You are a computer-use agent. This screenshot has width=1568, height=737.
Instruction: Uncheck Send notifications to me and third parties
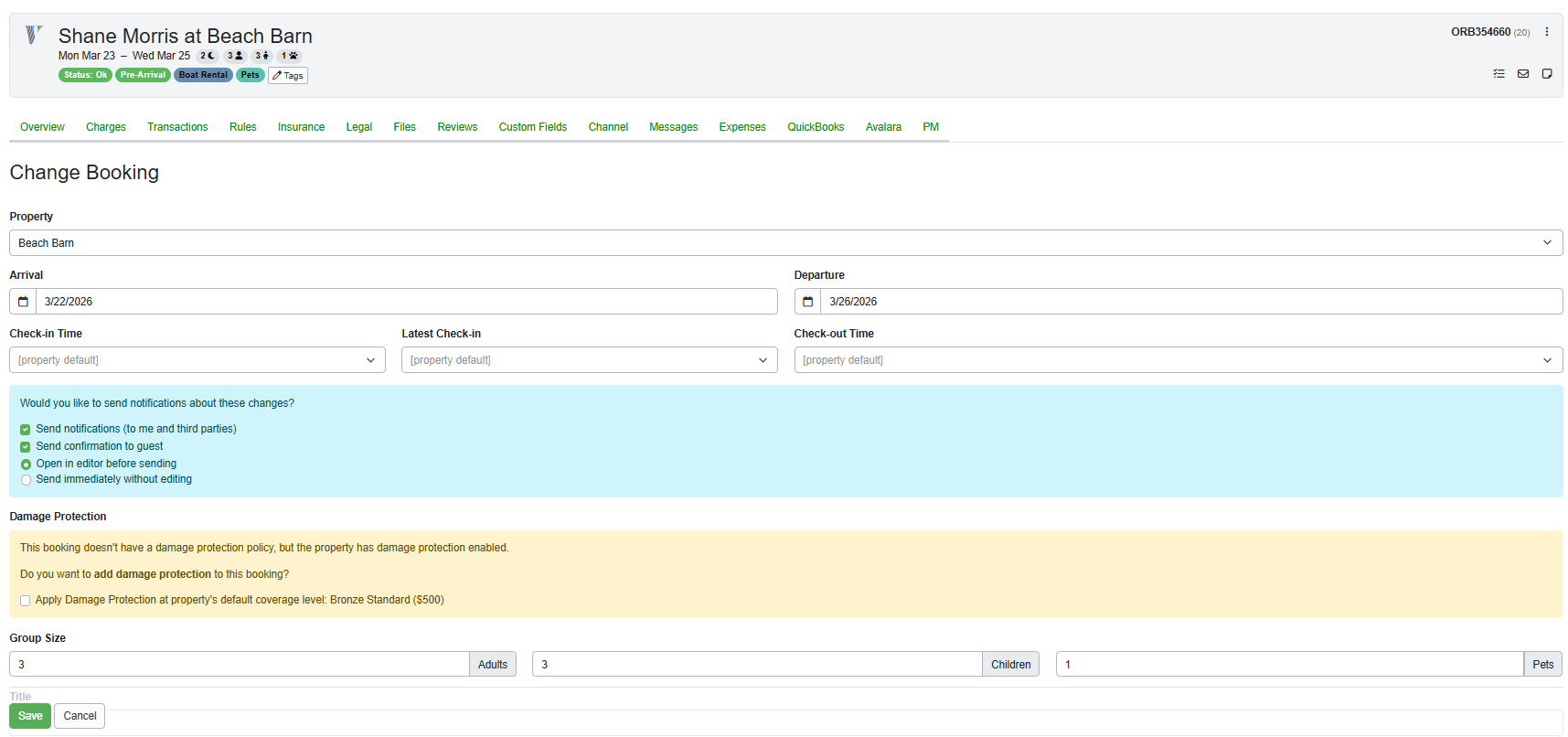click(x=26, y=430)
